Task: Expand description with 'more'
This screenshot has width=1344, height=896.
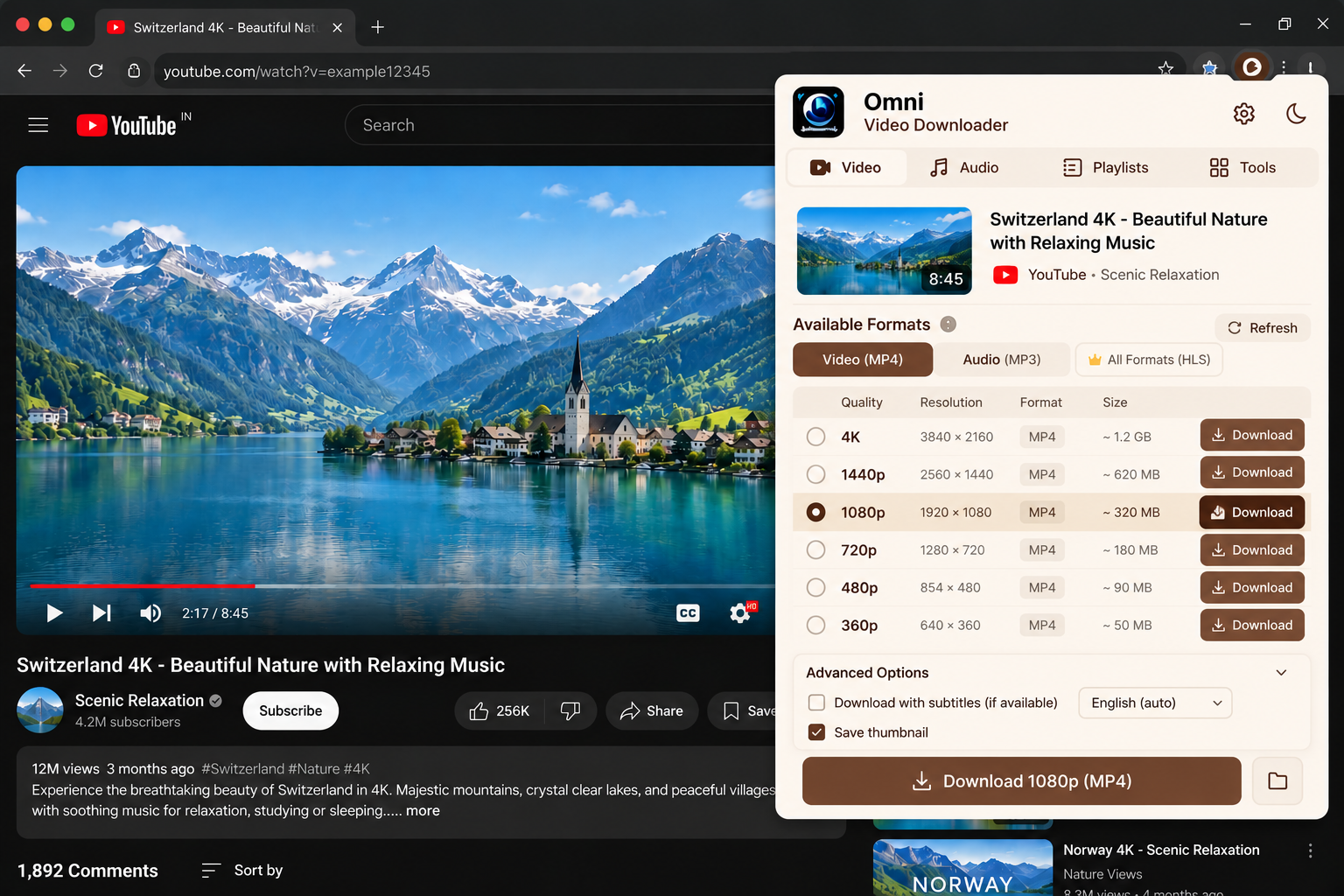Action: pyautogui.click(x=423, y=811)
